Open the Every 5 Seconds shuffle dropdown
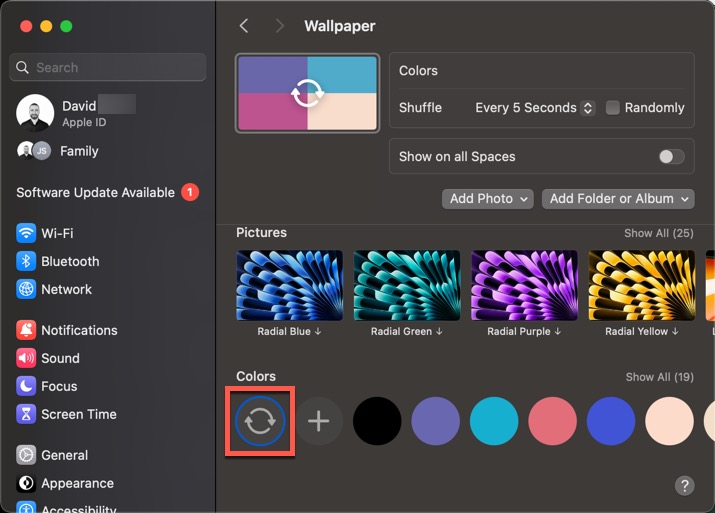 (x=534, y=108)
